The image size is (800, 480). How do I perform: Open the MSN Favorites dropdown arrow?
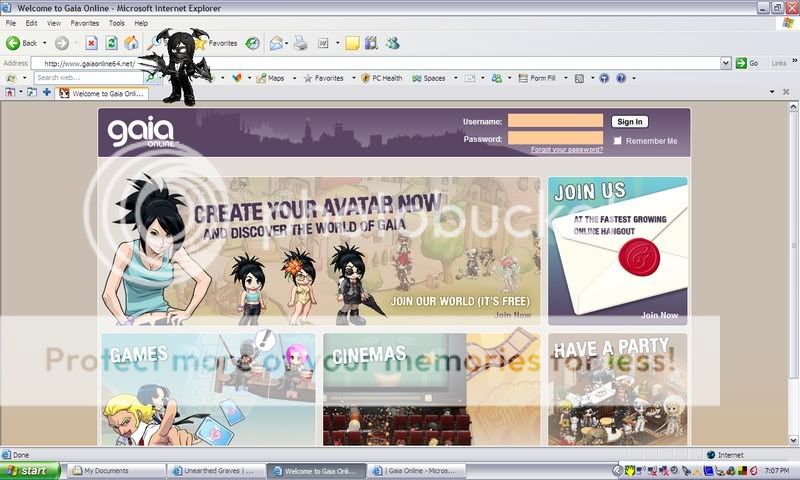(354, 78)
